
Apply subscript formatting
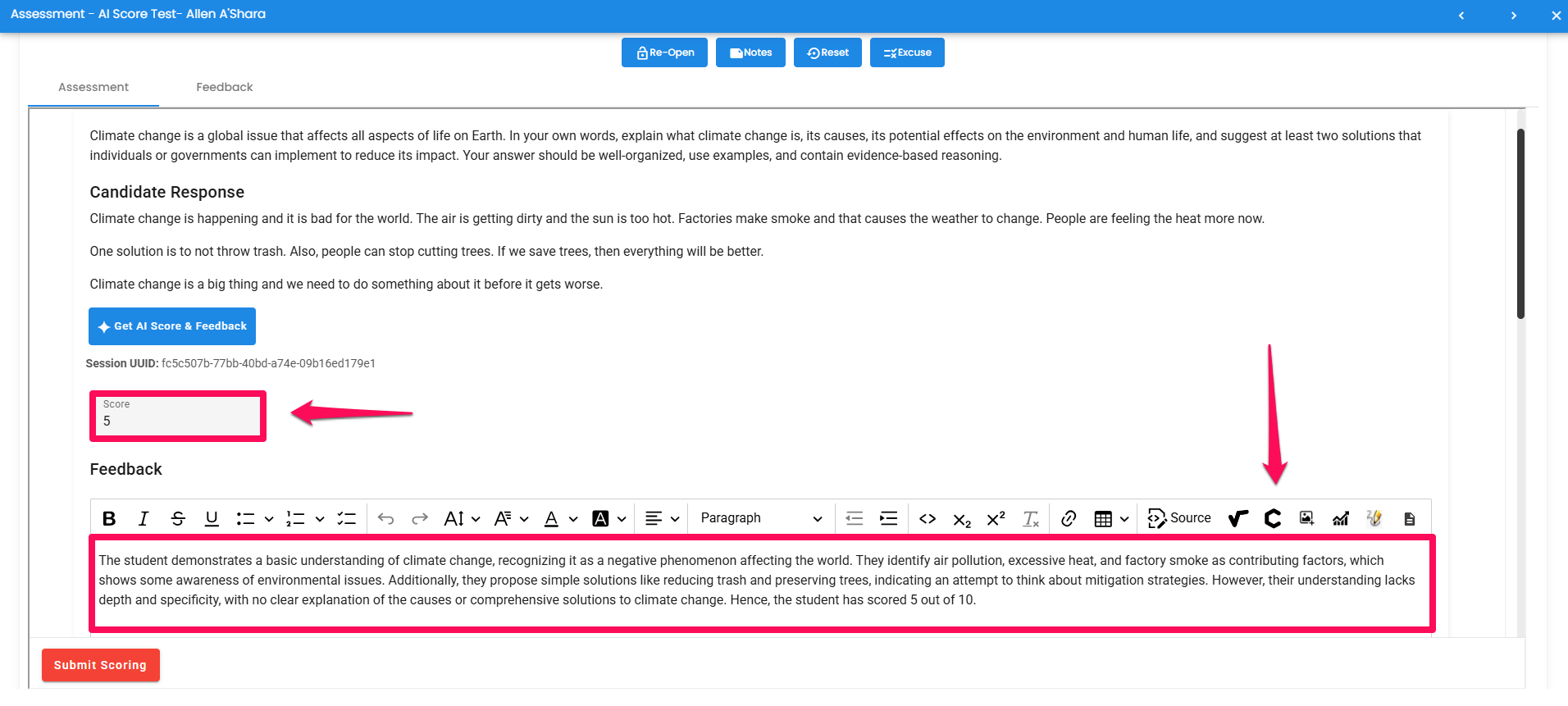click(962, 519)
